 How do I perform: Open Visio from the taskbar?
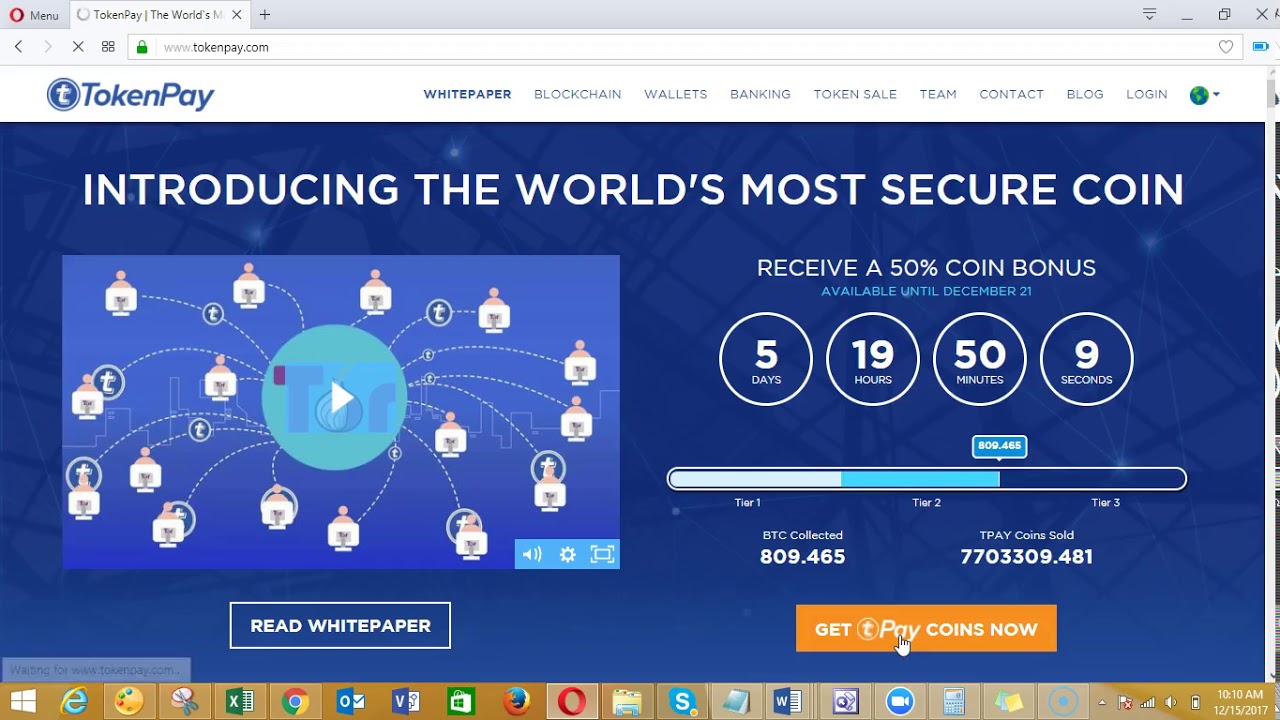point(406,702)
